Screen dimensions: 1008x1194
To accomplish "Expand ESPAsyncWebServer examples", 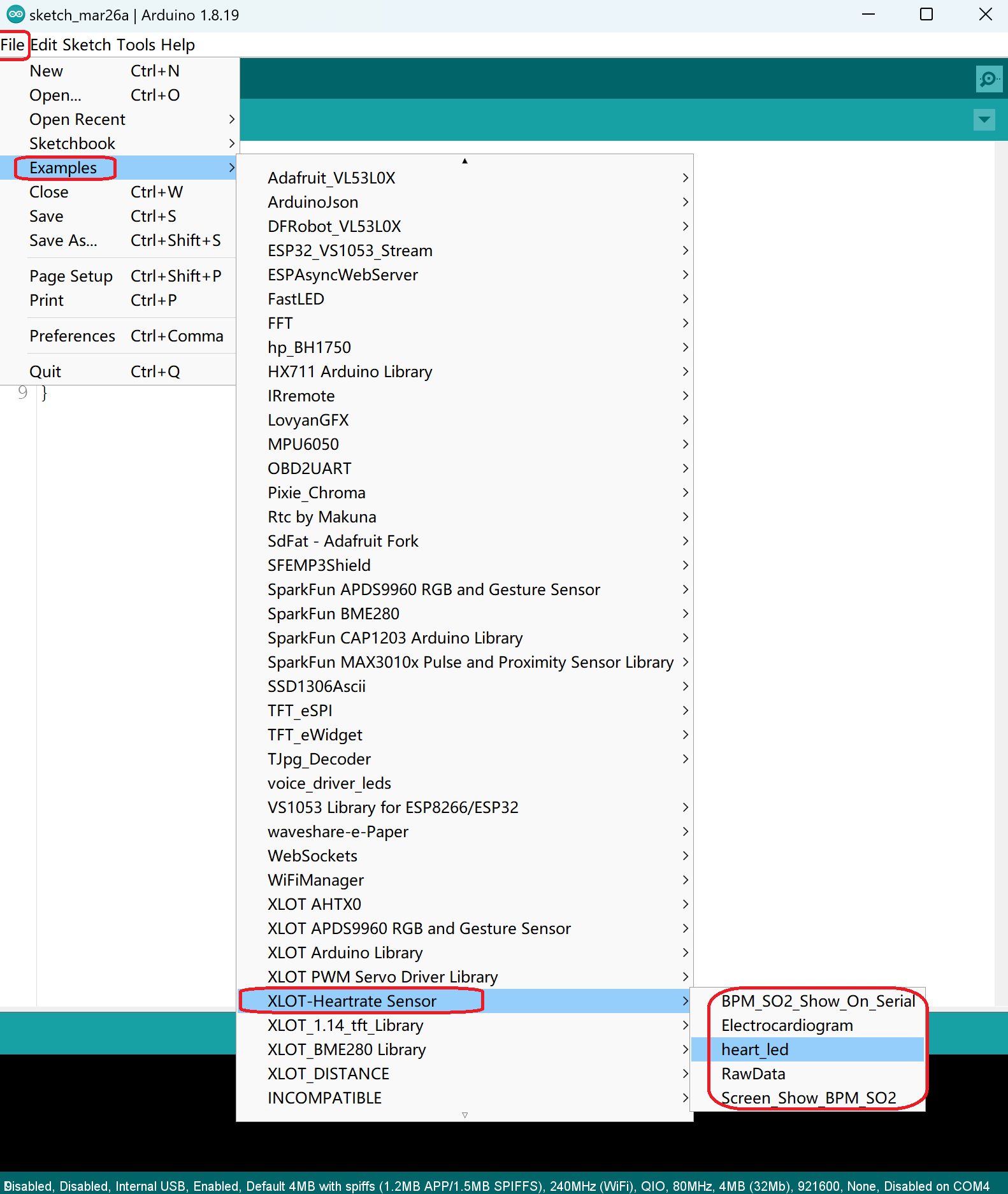I will (464, 275).
